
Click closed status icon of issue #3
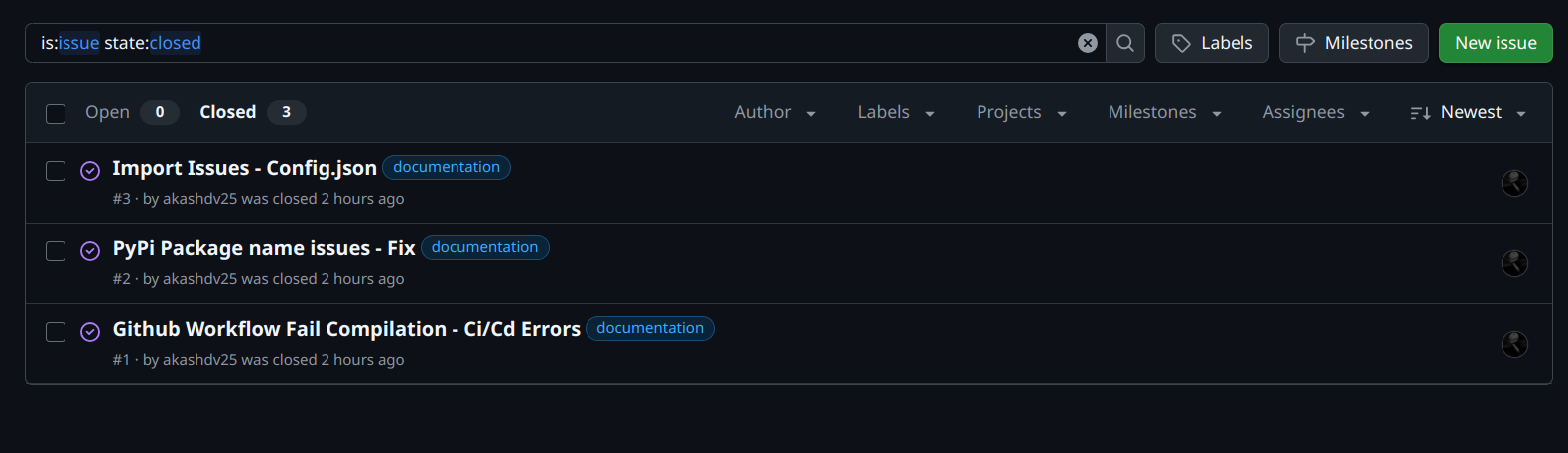[x=90, y=171]
